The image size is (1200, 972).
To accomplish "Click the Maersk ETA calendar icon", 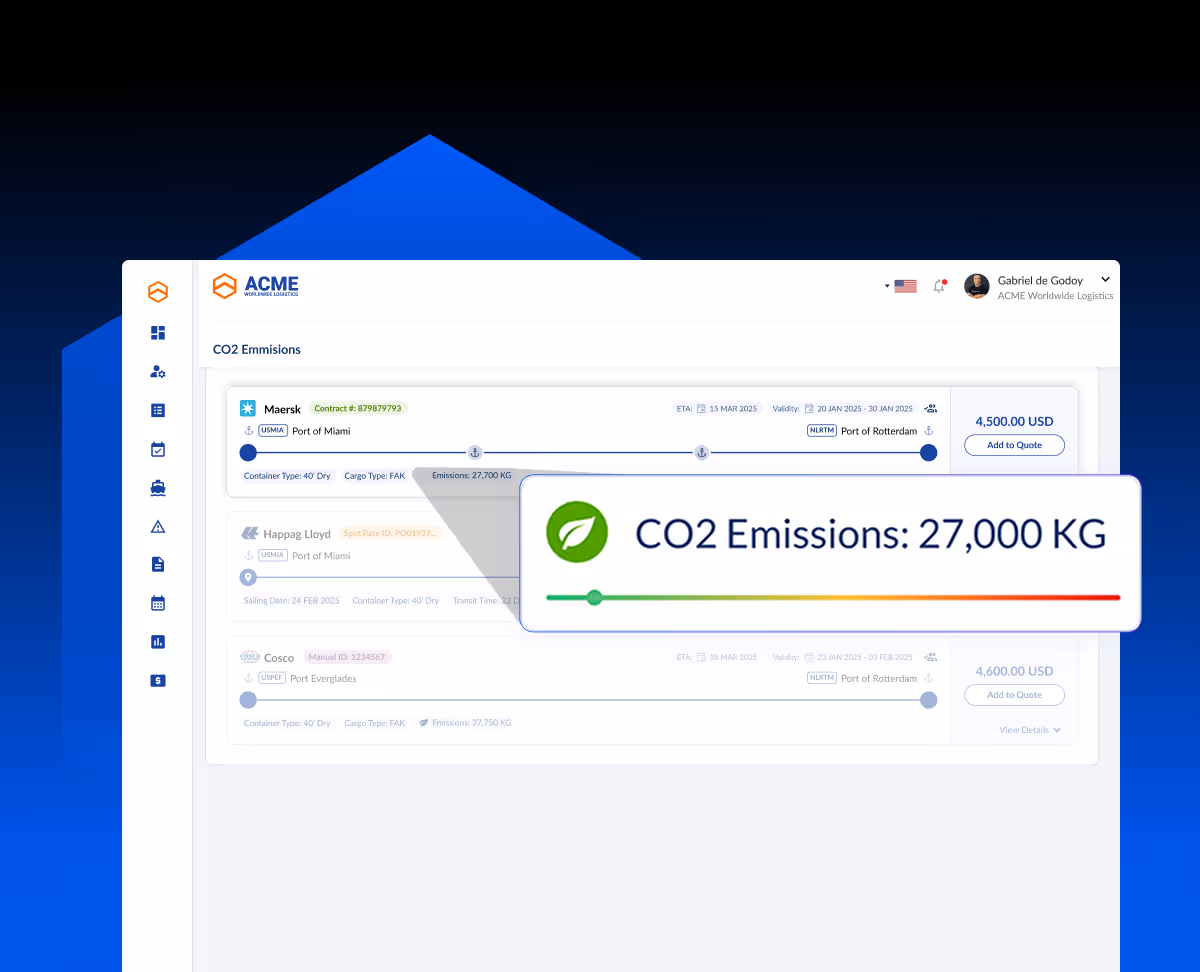I will click(702, 408).
